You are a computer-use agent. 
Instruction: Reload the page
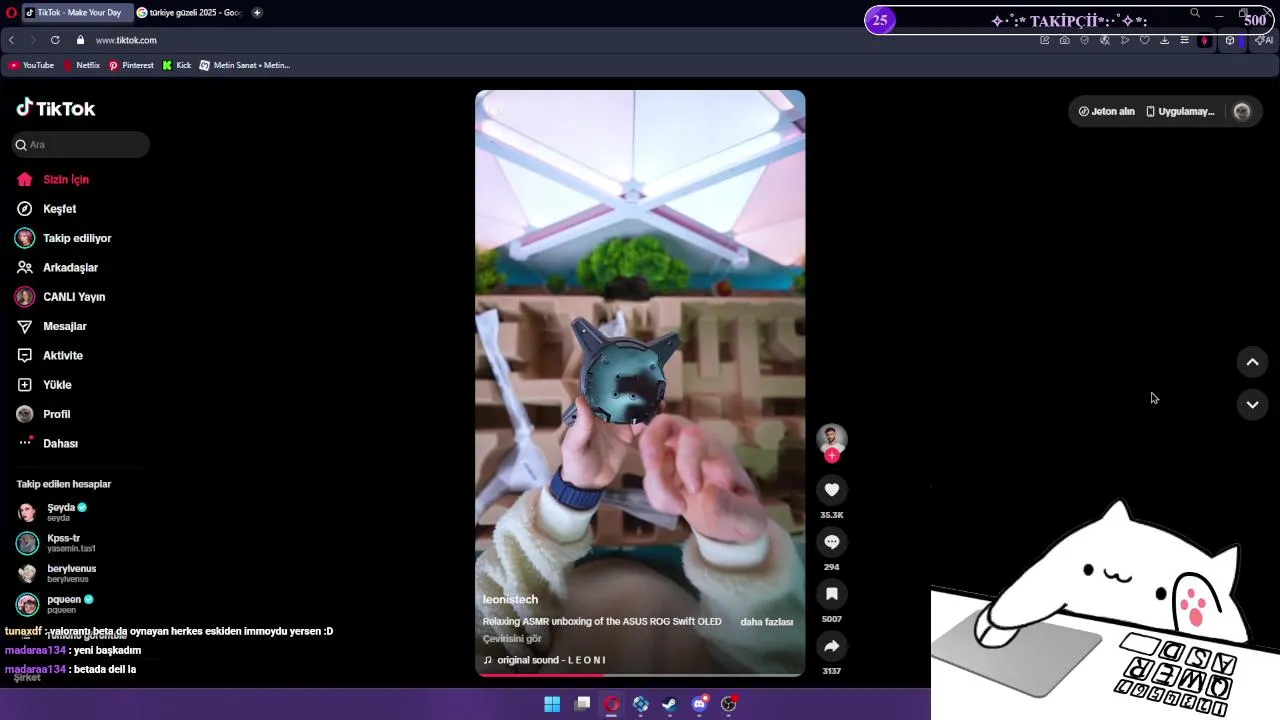point(55,40)
